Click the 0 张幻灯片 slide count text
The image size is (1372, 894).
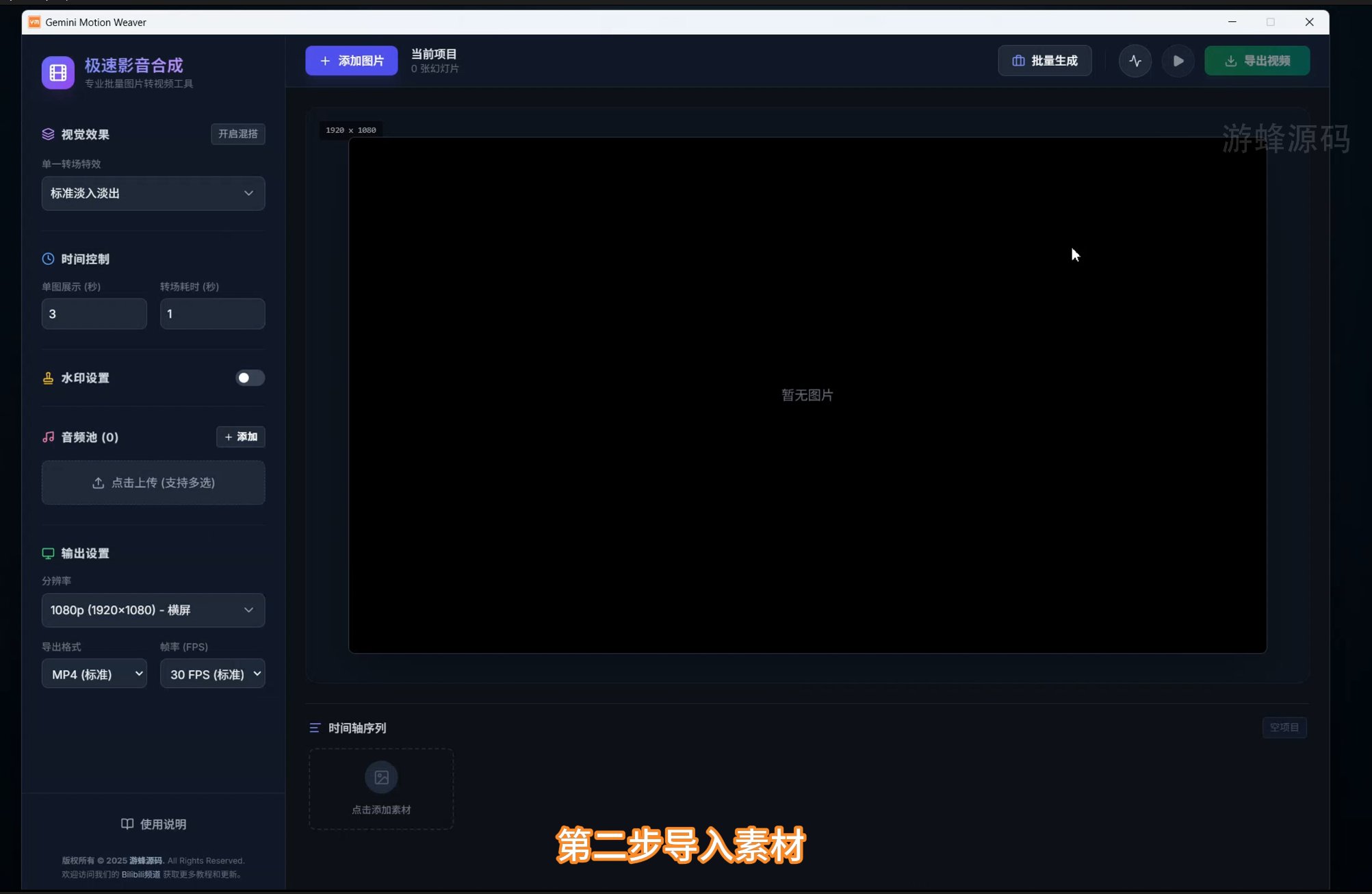click(435, 68)
